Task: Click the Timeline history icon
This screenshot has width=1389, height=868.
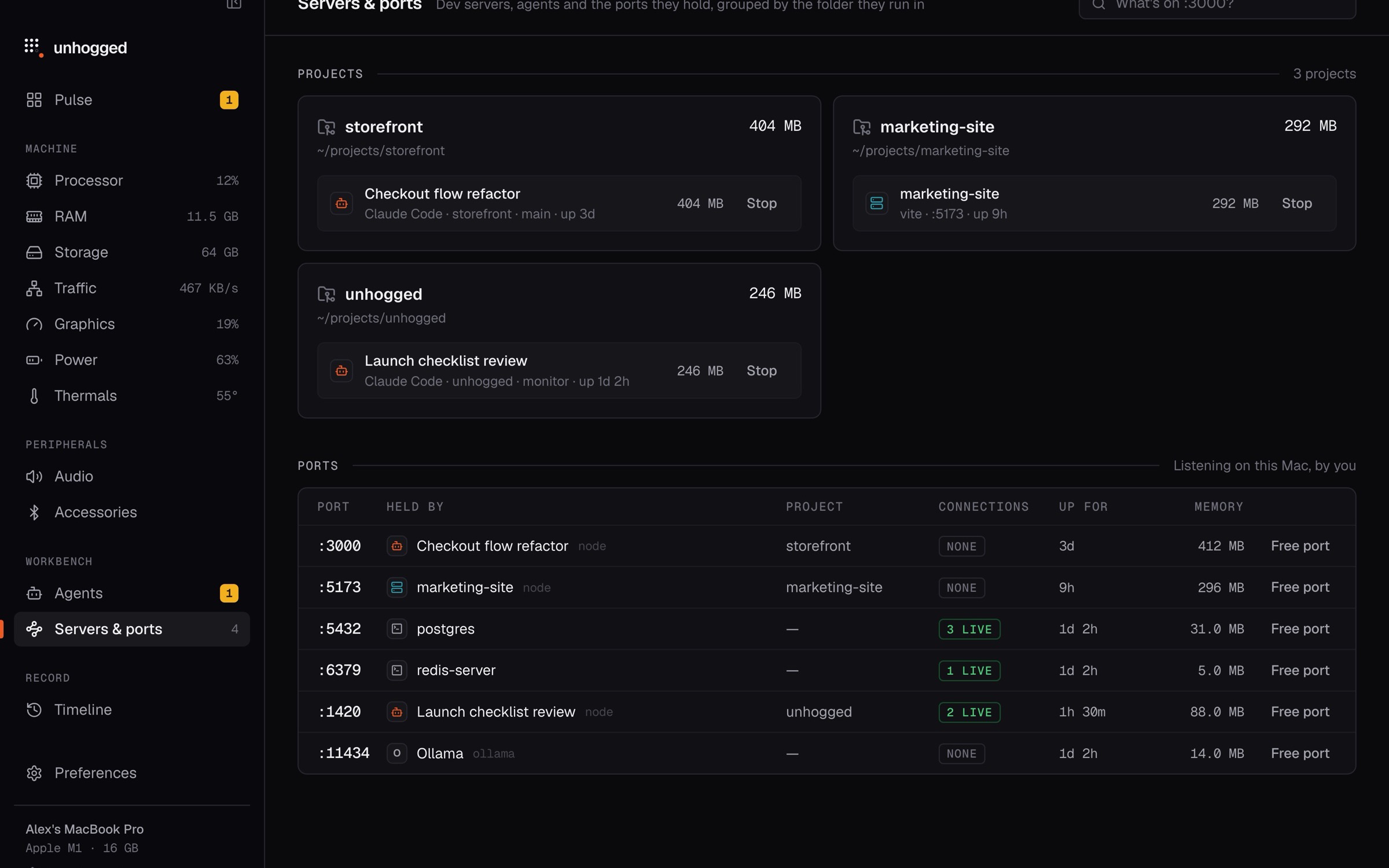Action: [x=34, y=709]
